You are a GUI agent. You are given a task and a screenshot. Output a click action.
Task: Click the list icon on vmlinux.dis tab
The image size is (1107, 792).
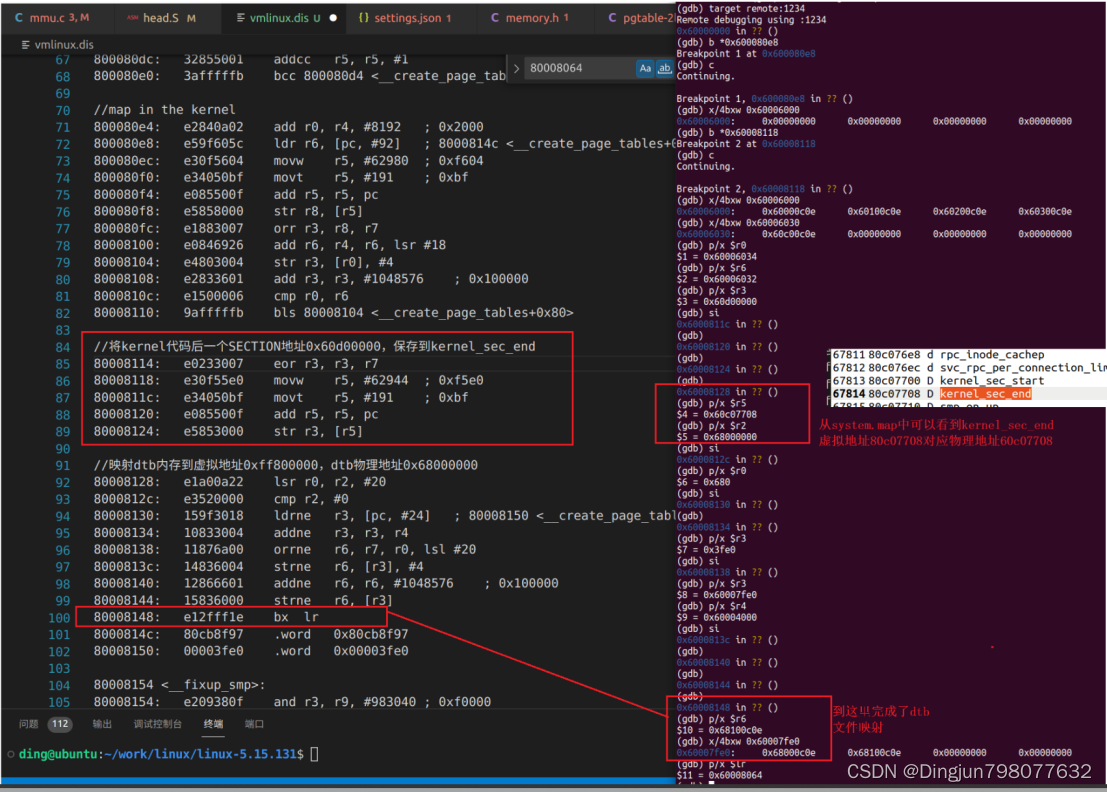tap(241, 17)
